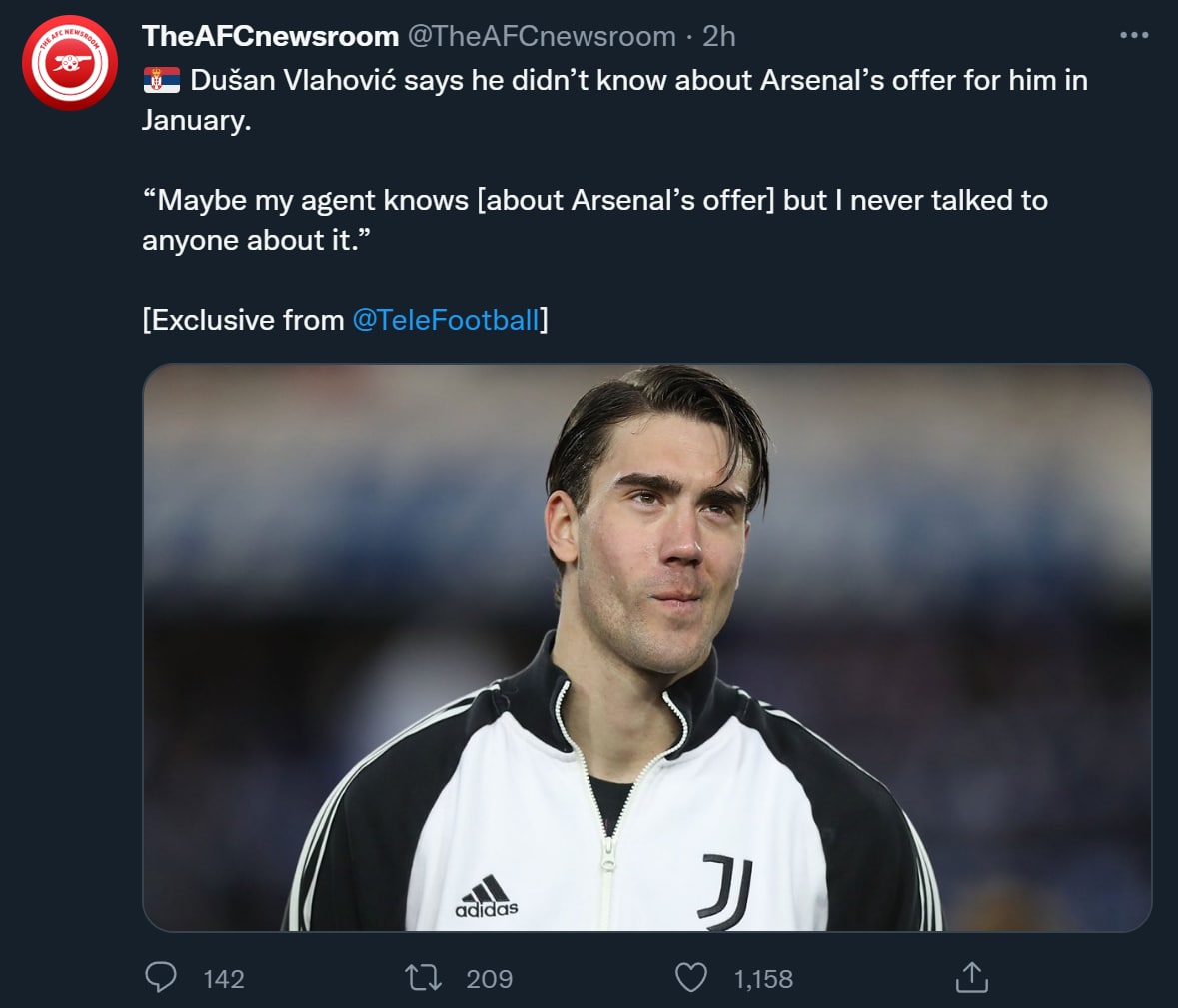Click the "[Exclusive from" text

pos(243,320)
